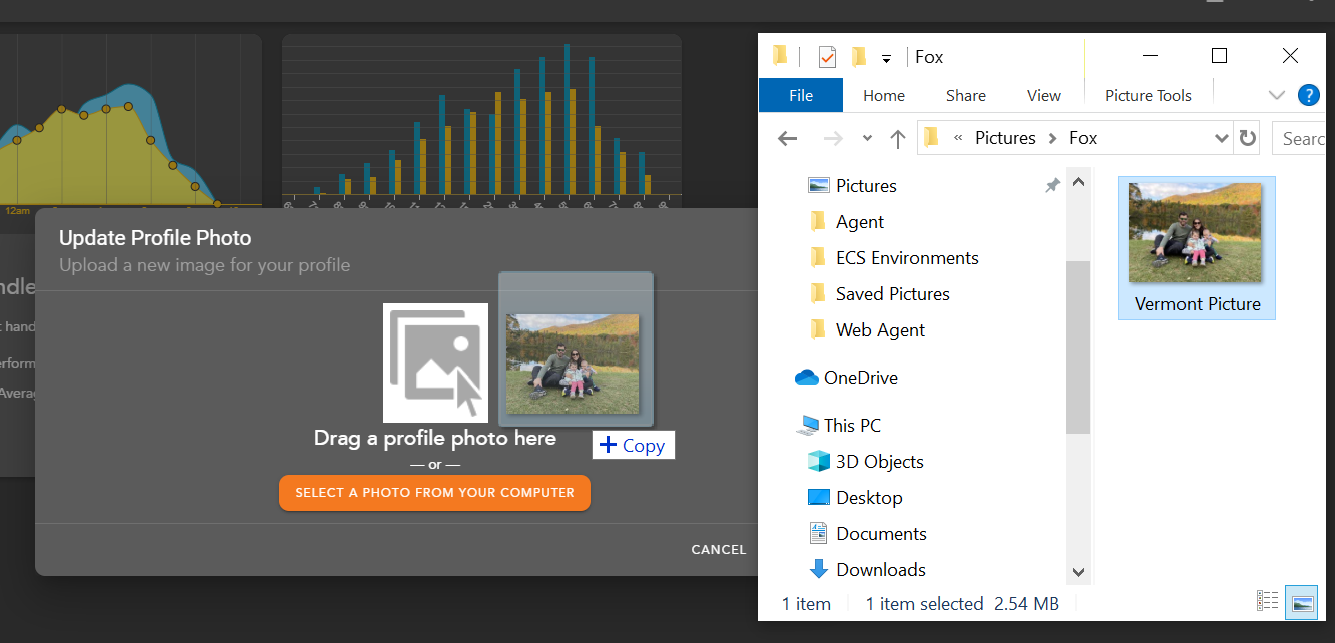Image resolution: width=1335 pixels, height=643 pixels.
Task: Refresh the Fox folder view
Action: pos(1248,138)
